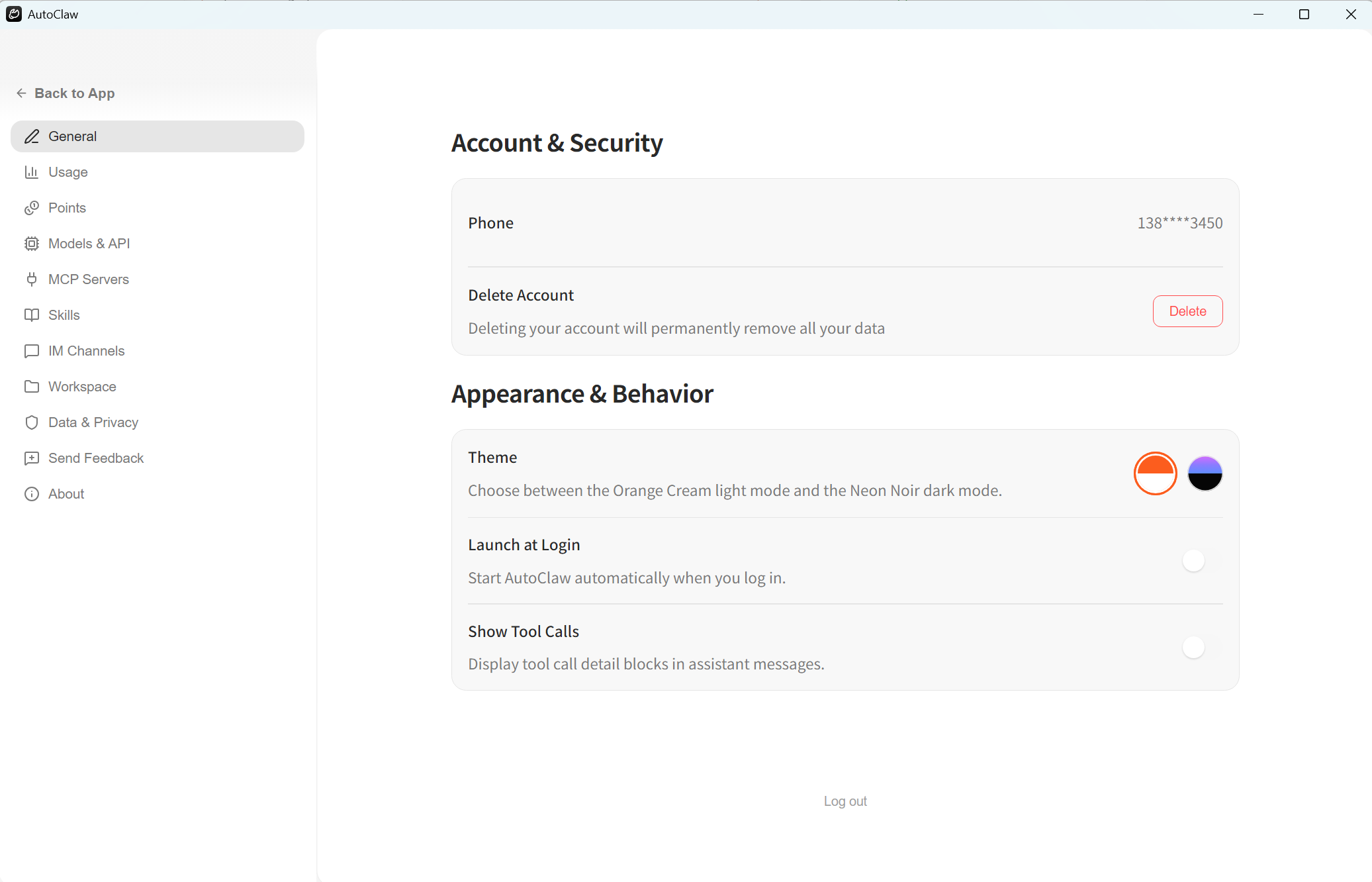Turn on Show Tool Calls
The width and height of the screenshot is (1372, 882).
pyautogui.click(x=1193, y=648)
